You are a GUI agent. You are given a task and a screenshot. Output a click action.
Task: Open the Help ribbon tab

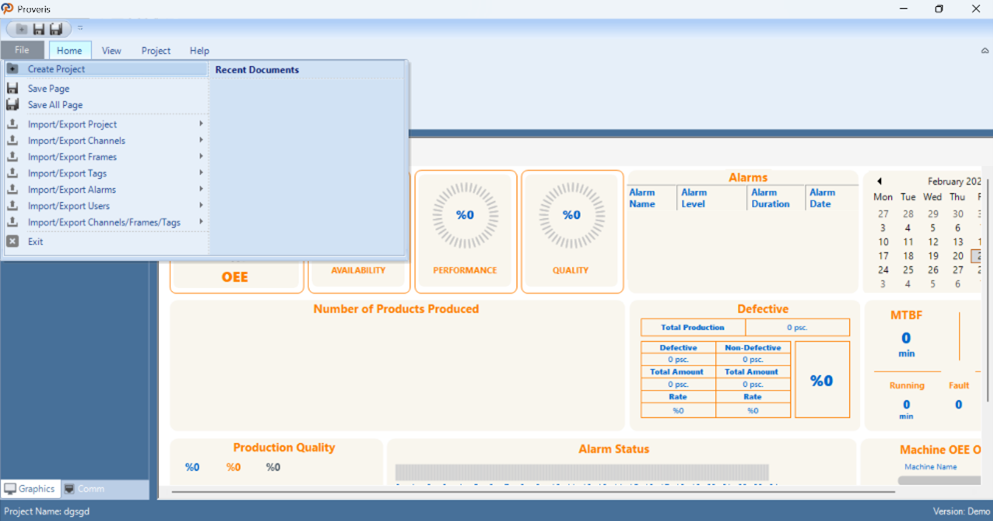[199, 51]
